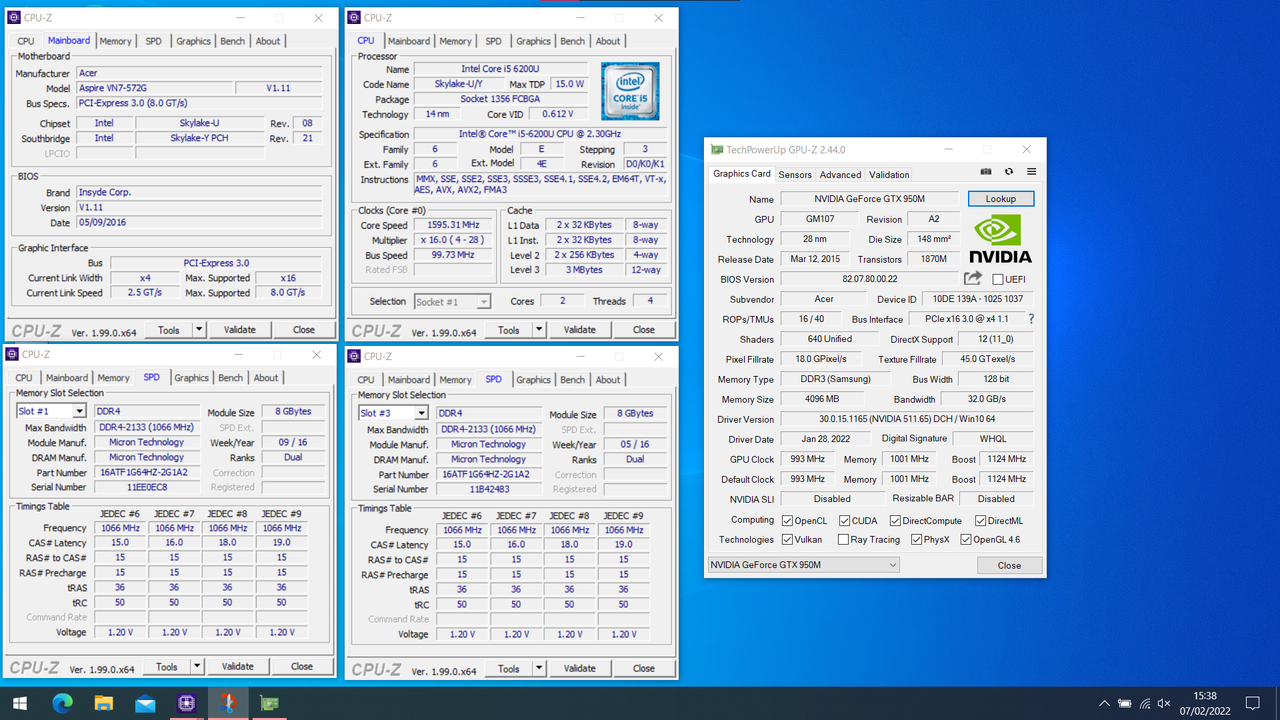
Task: Open the Mail app from the taskbar
Action: pos(145,703)
